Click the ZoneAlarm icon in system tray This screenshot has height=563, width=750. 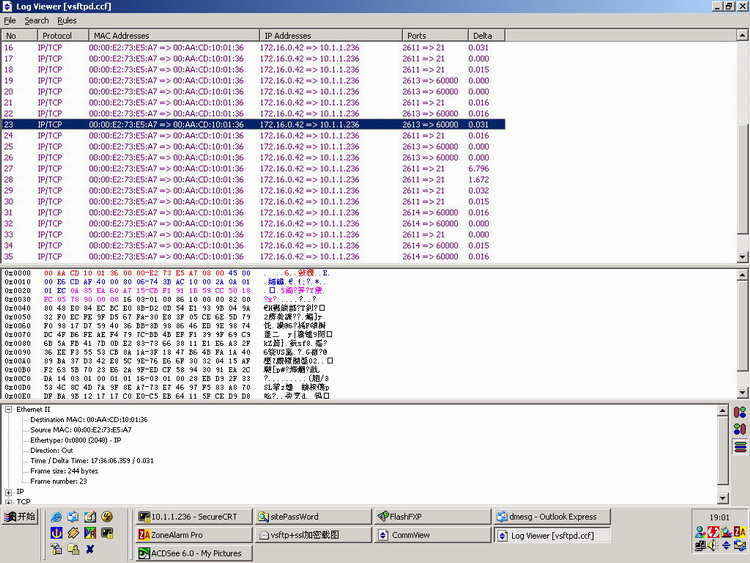pyautogui.click(x=739, y=531)
